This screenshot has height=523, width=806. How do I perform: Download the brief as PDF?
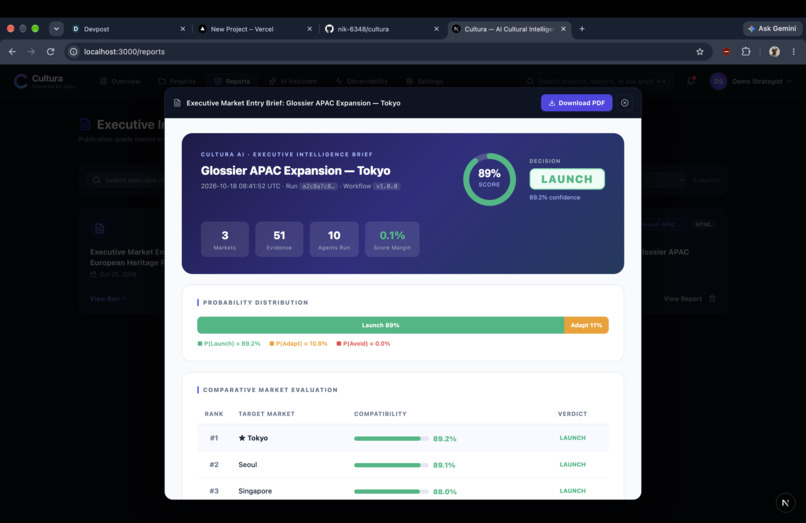(576, 103)
